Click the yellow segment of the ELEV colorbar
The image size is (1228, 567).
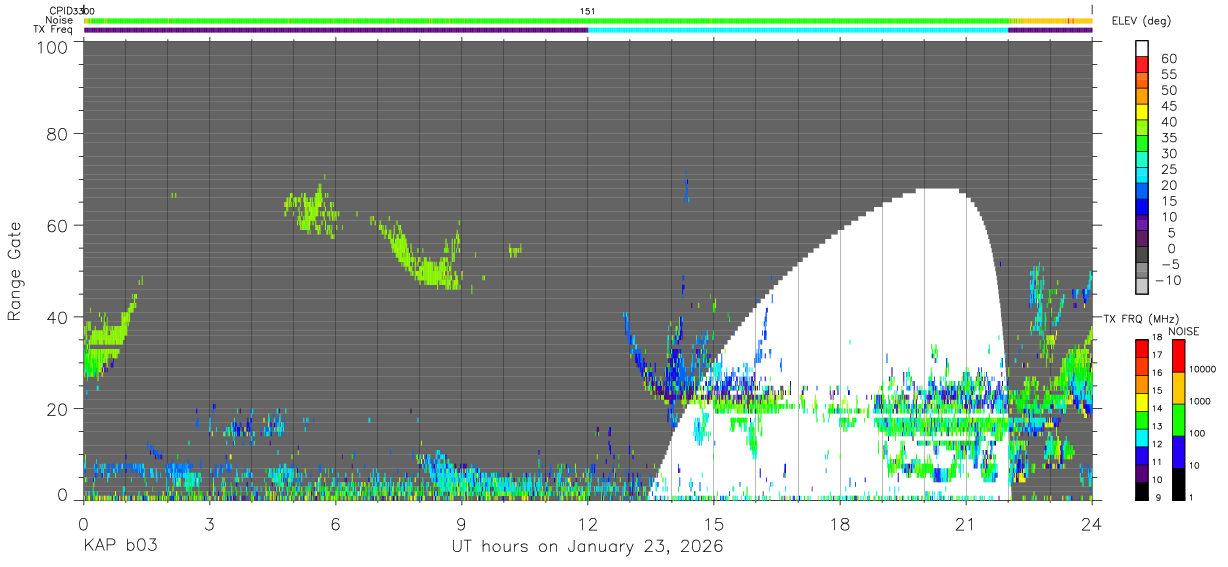[1142, 112]
